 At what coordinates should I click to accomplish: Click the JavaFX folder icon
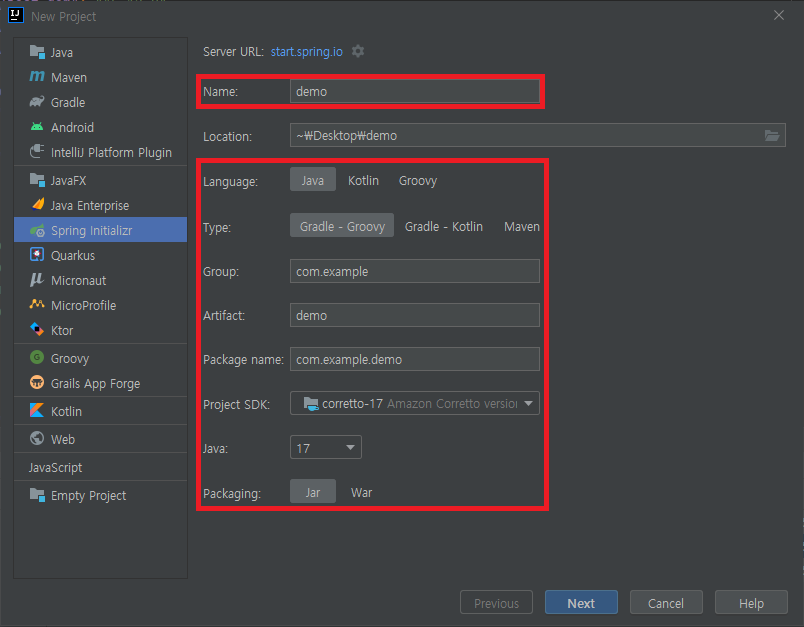(x=37, y=180)
